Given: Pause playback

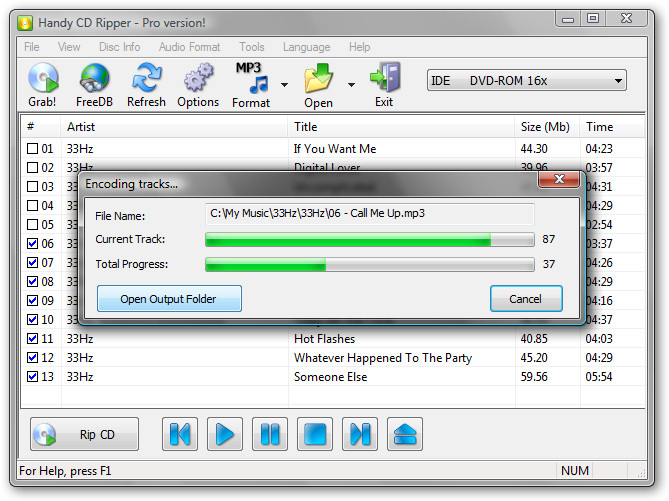Looking at the screenshot, I should point(270,434).
